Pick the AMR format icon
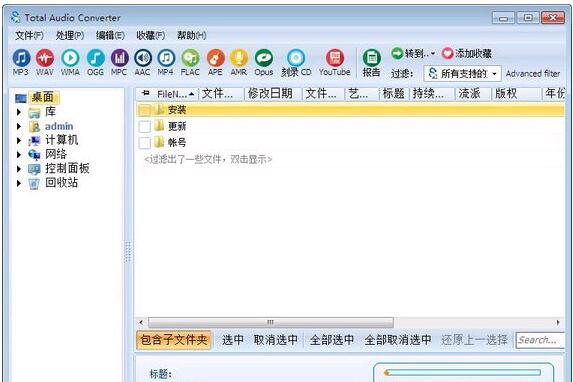This screenshot has height=382, width=573. click(x=239, y=62)
